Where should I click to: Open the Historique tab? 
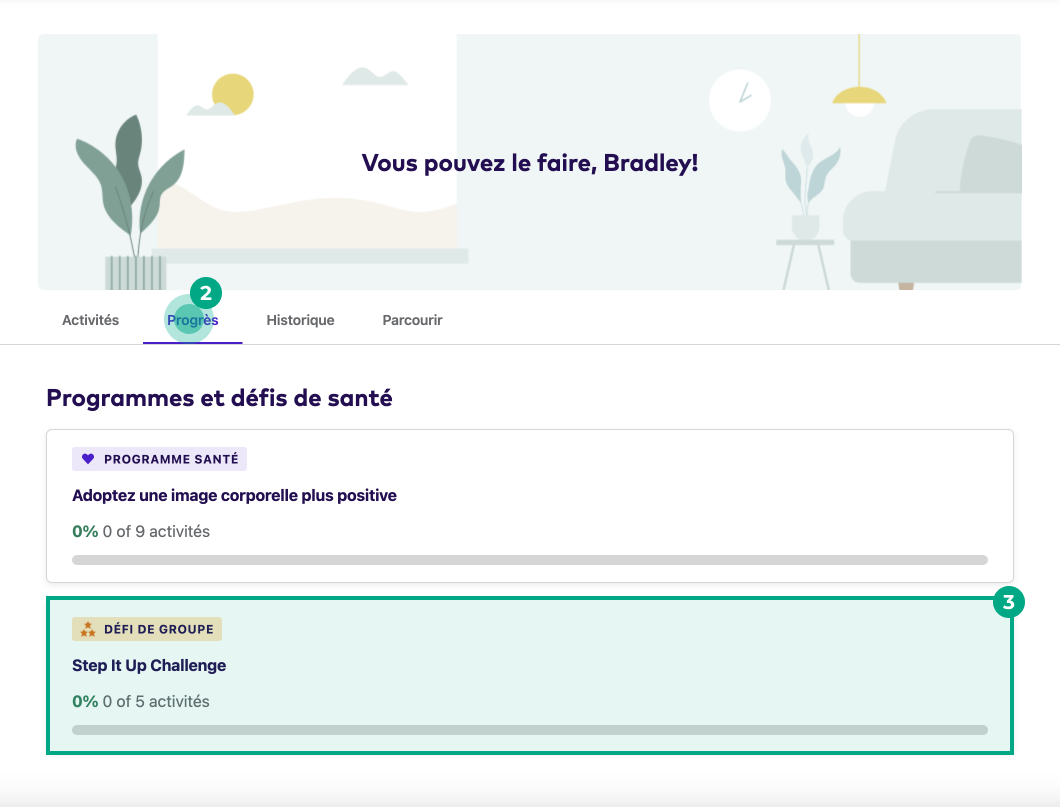[x=299, y=320]
